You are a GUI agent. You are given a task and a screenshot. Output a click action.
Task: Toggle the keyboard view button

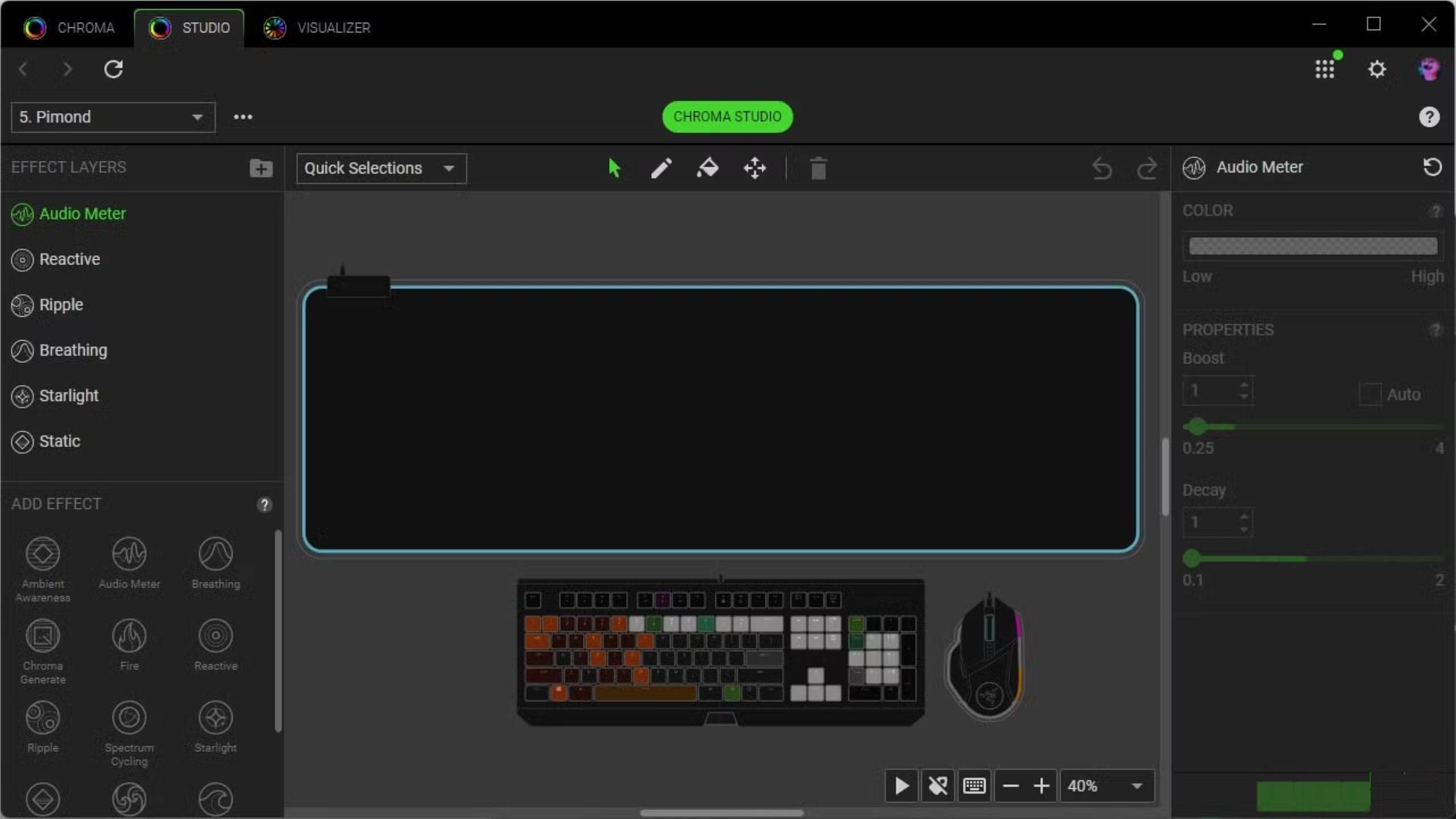pyautogui.click(x=974, y=786)
